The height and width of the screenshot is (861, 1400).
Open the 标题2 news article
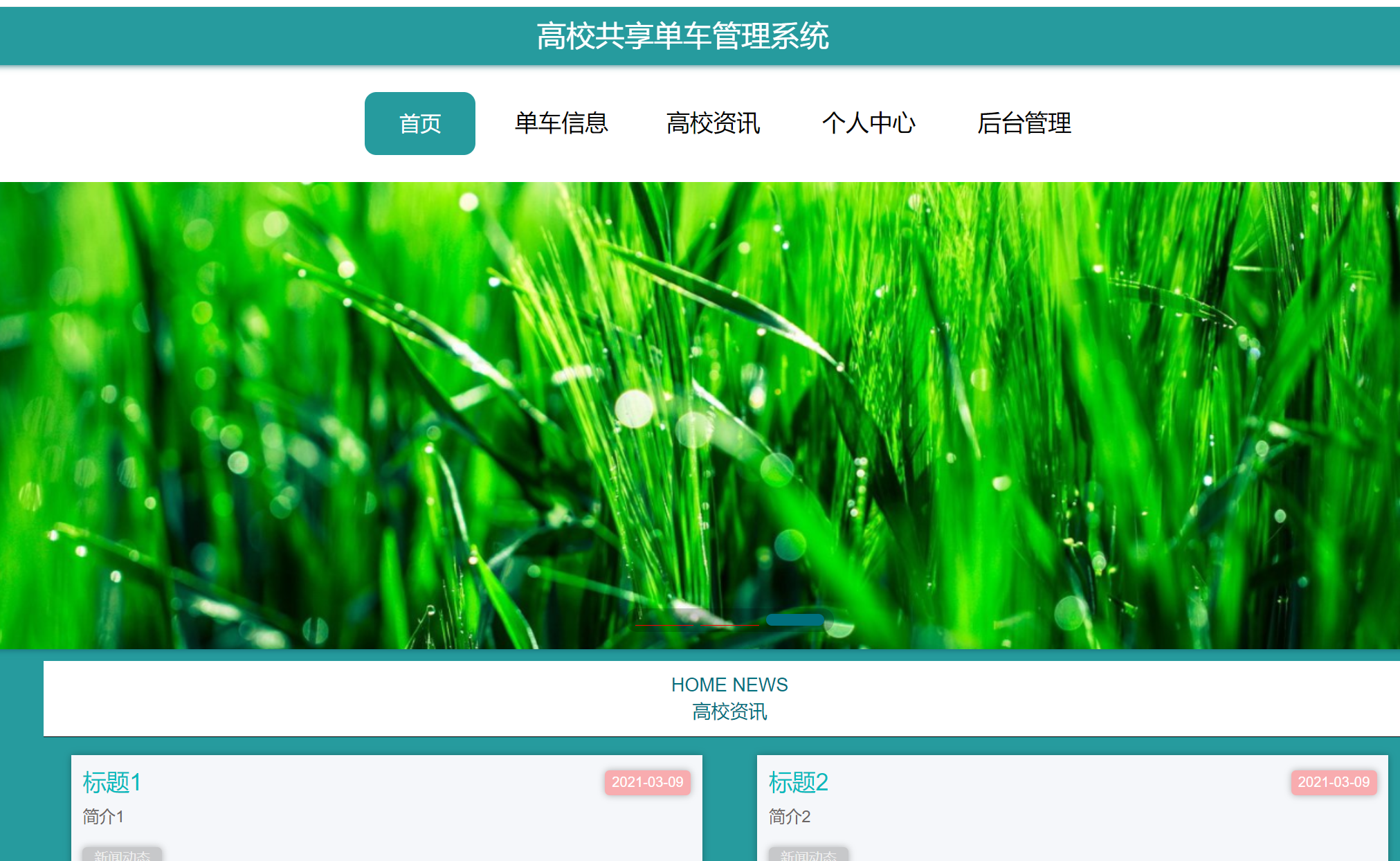[x=798, y=782]
